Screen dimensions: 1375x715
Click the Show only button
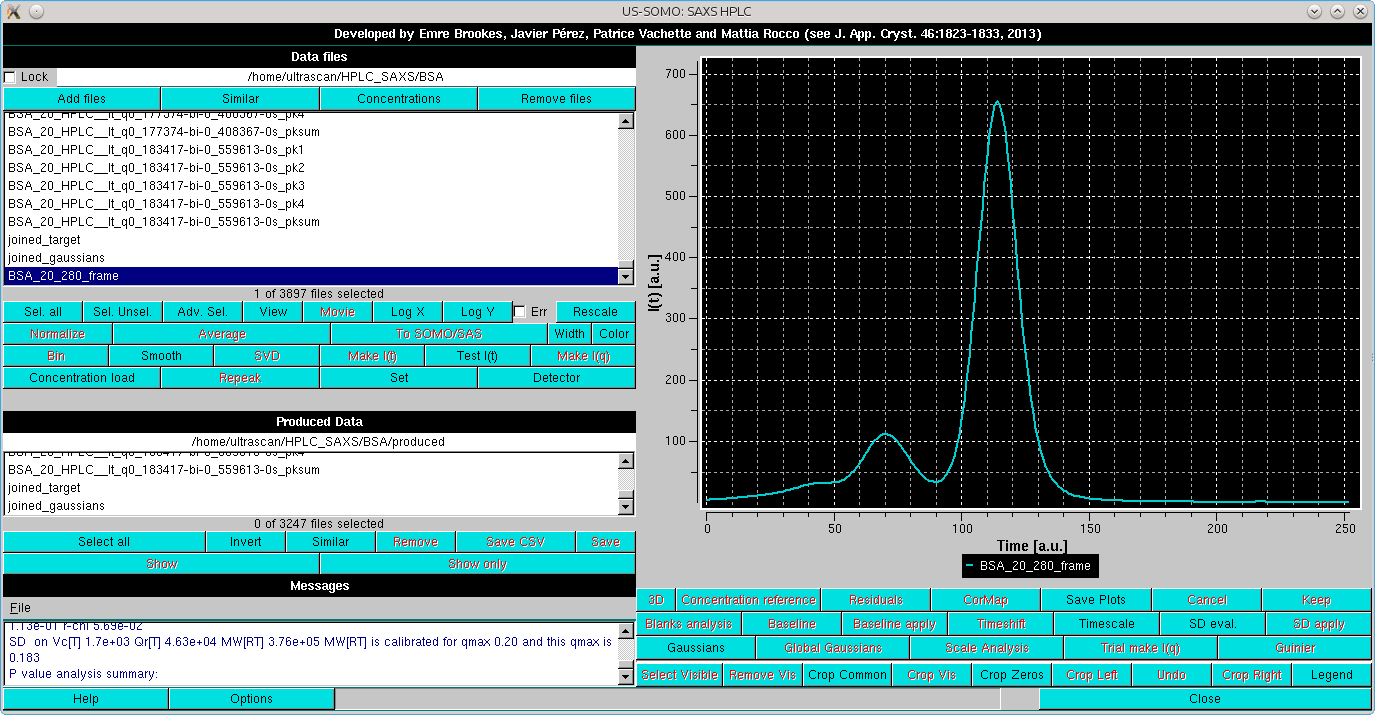point(477,564)
